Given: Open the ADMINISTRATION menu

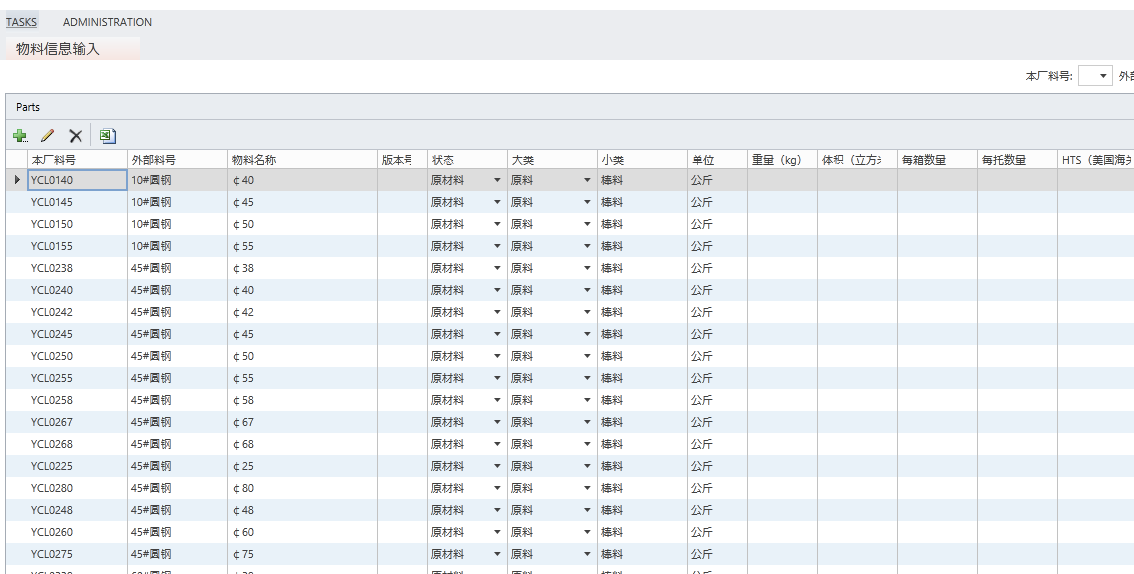Looking at the screenshot, I should [107, 22].
